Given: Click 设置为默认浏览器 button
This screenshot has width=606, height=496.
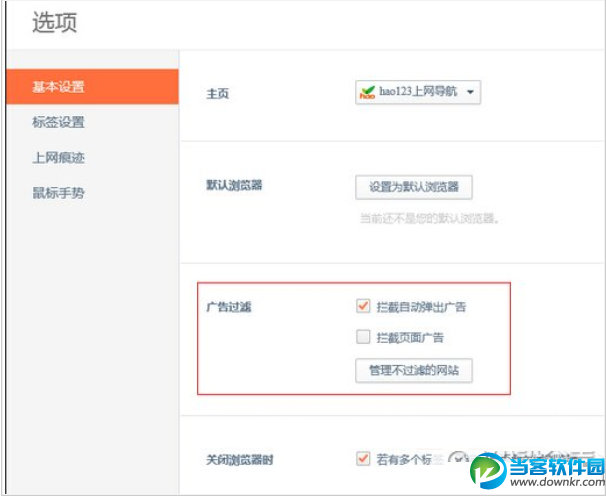Looking at the screenshot, I should (x=414, y=187).
